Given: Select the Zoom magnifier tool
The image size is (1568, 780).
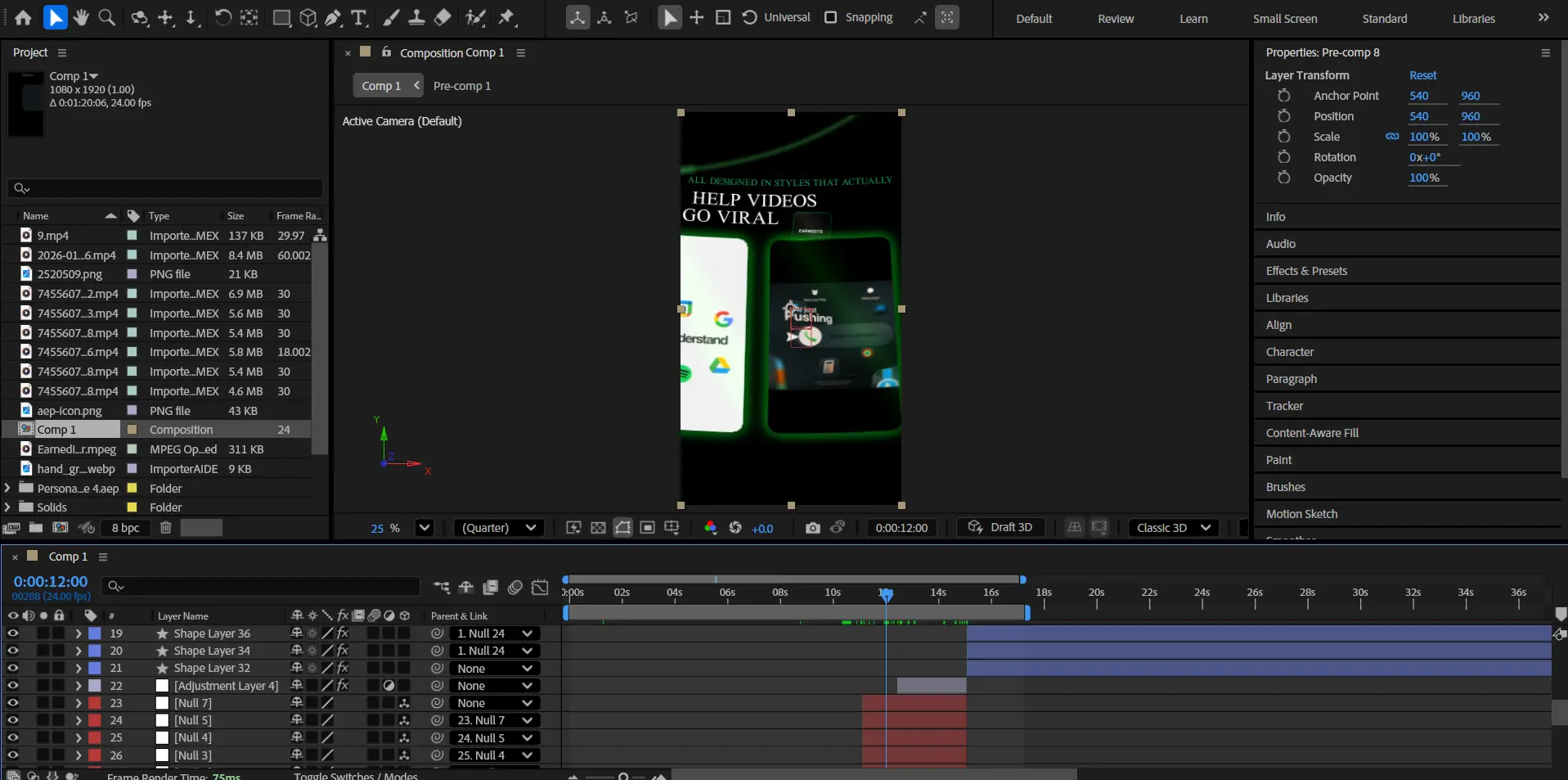Looking at the screenshot, I should click(106, 17).
